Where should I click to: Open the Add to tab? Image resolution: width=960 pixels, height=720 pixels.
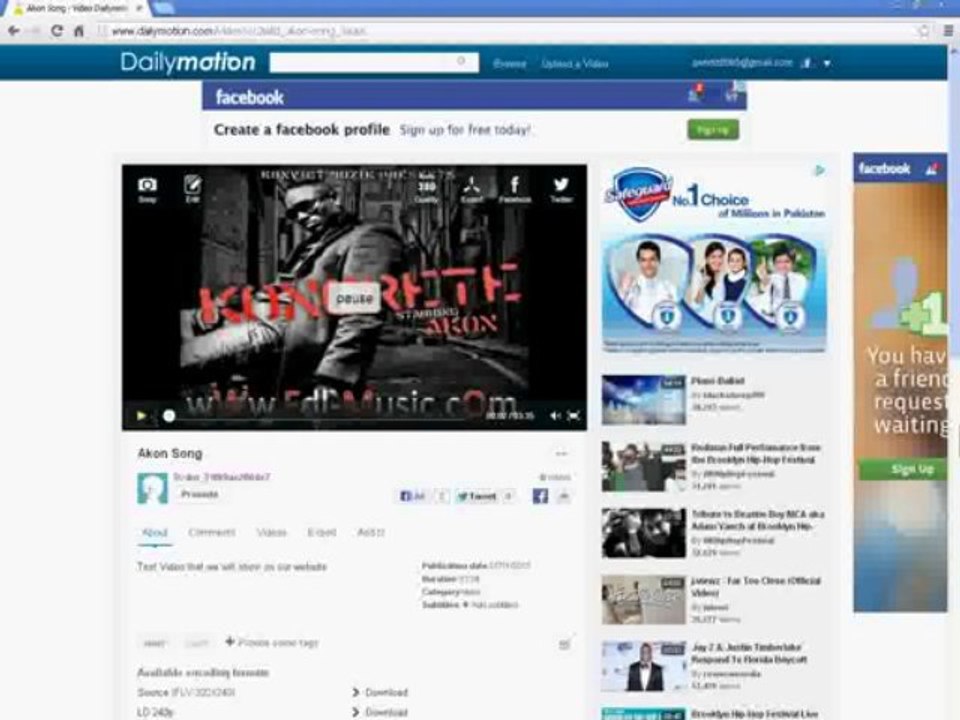(x=370, y=532)
